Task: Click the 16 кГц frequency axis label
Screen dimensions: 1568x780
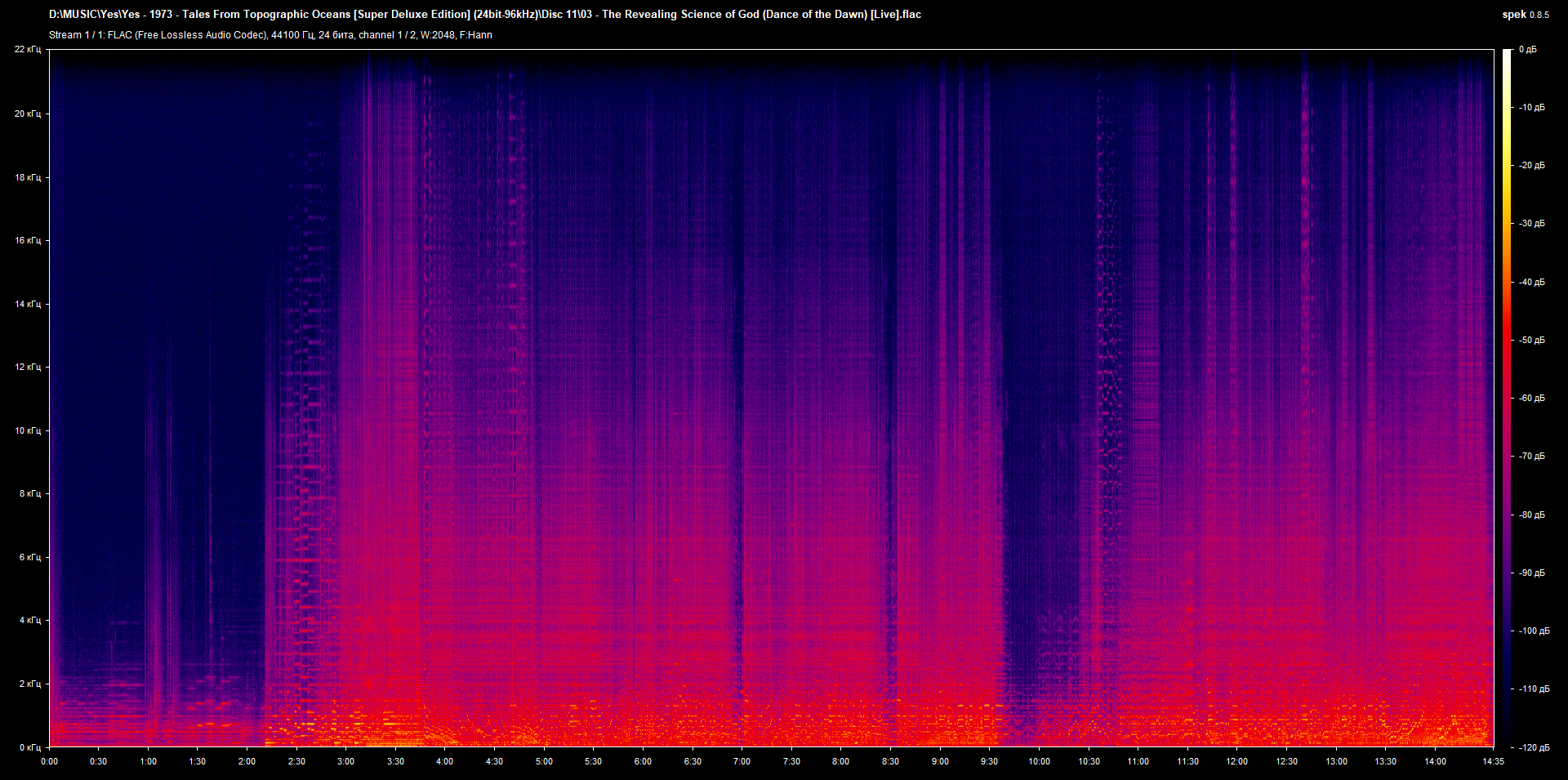Action: coord(28,240)
